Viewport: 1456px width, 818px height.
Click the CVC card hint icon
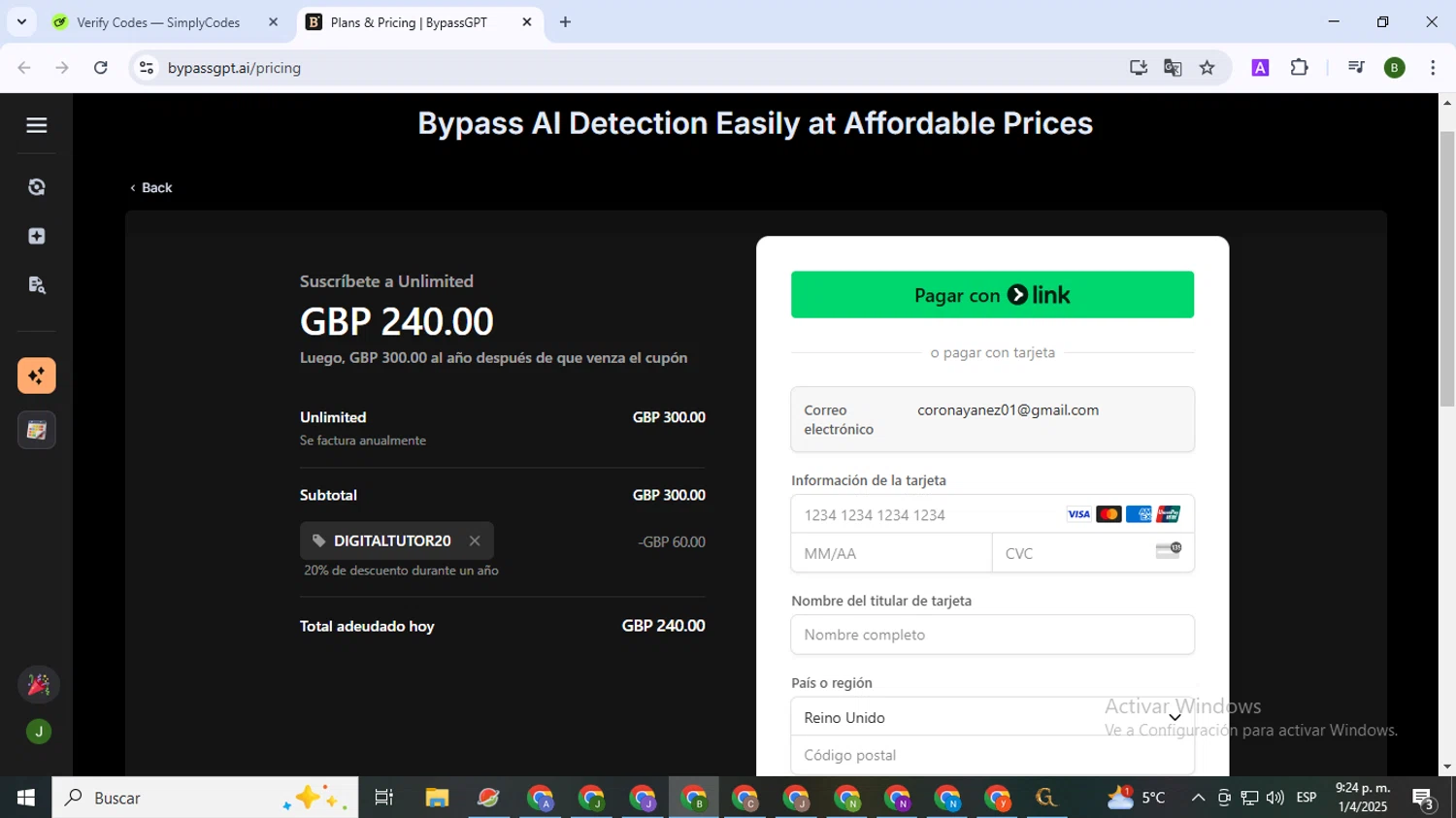coord(1169,550)
